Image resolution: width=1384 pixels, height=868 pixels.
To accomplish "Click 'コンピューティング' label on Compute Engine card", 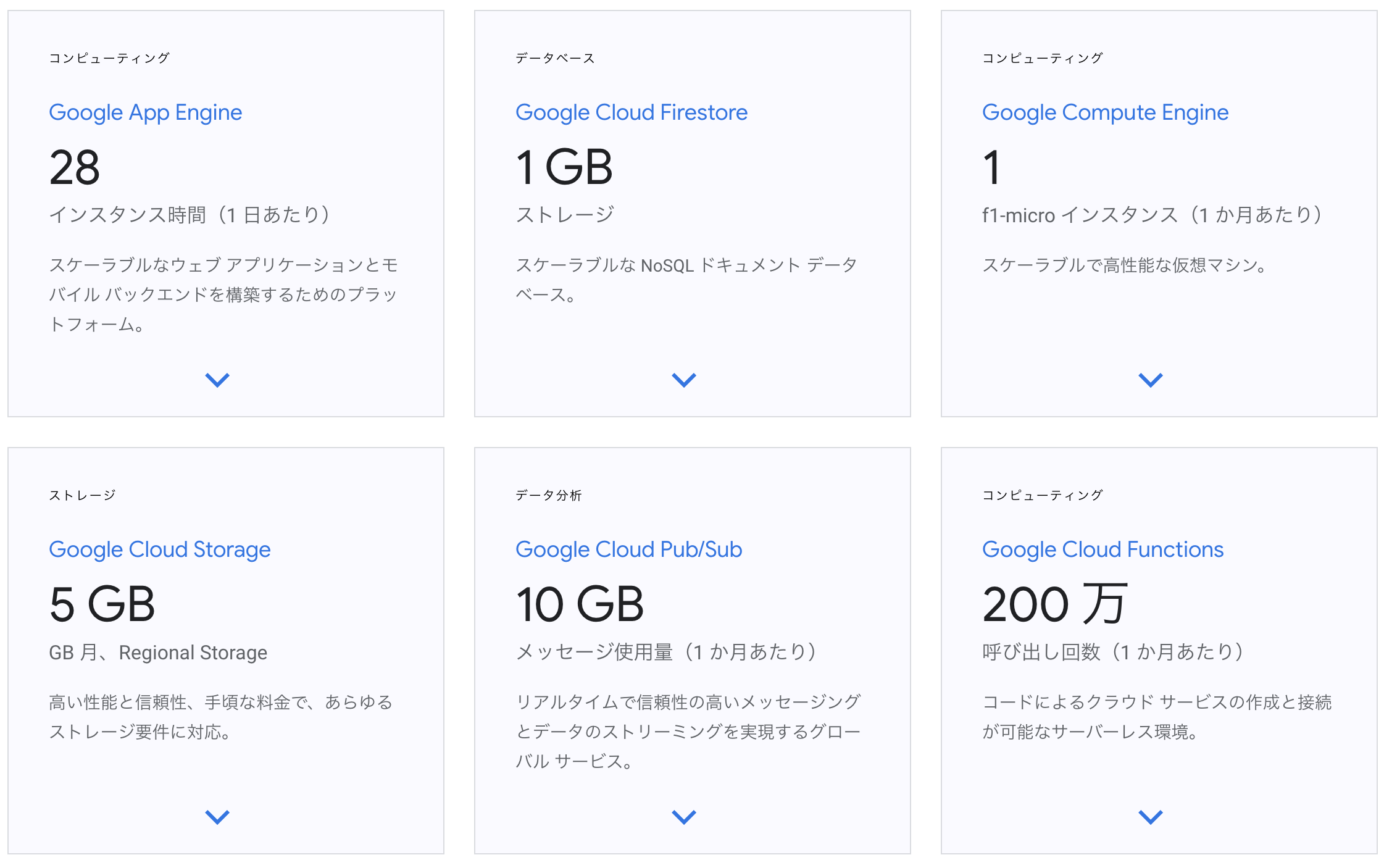I will point(1043,58).
